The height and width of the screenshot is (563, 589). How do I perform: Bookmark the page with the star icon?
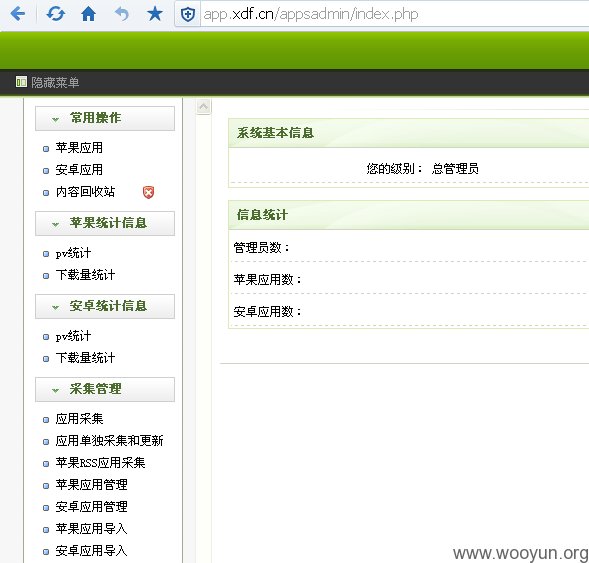pos(154,14)
